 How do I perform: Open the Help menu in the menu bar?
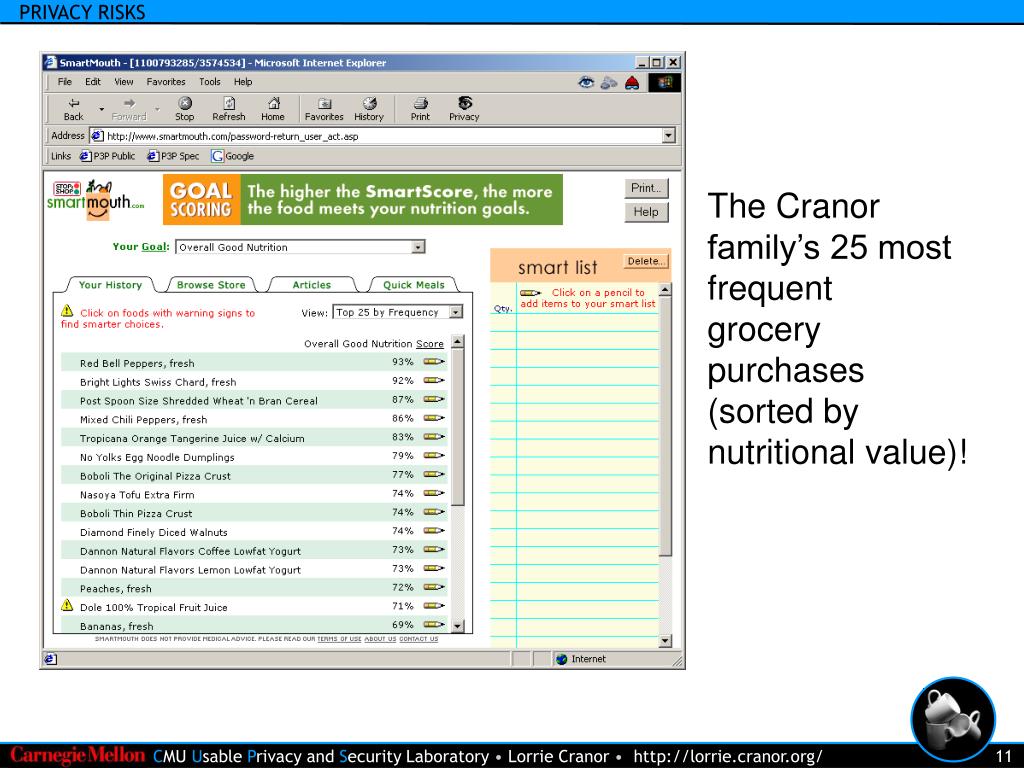(243, 82)
